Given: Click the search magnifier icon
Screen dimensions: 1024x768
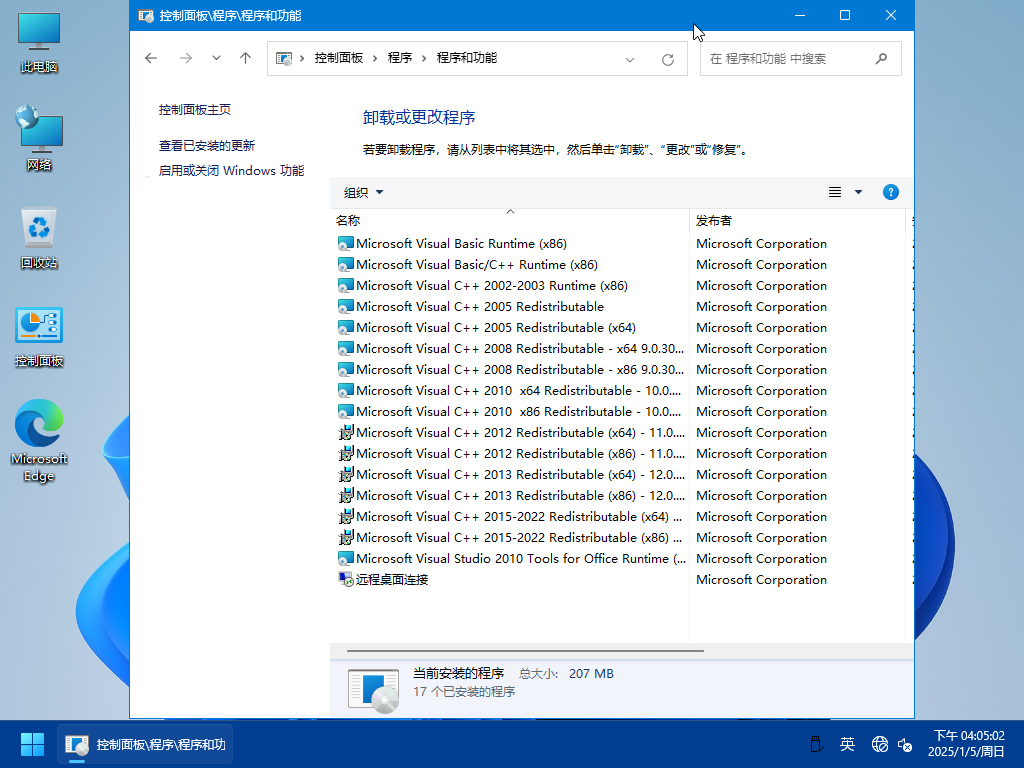Looking at the screenshot, I should point(881,59).
